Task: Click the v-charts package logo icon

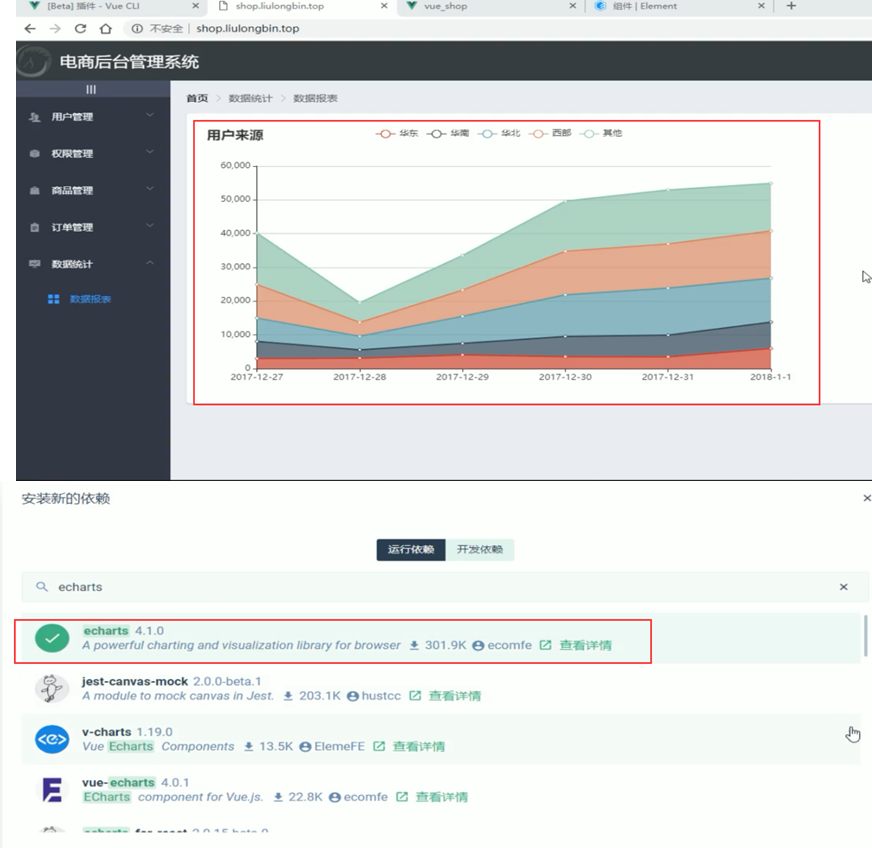Action: pyautogui.click(x=52, y=739)
